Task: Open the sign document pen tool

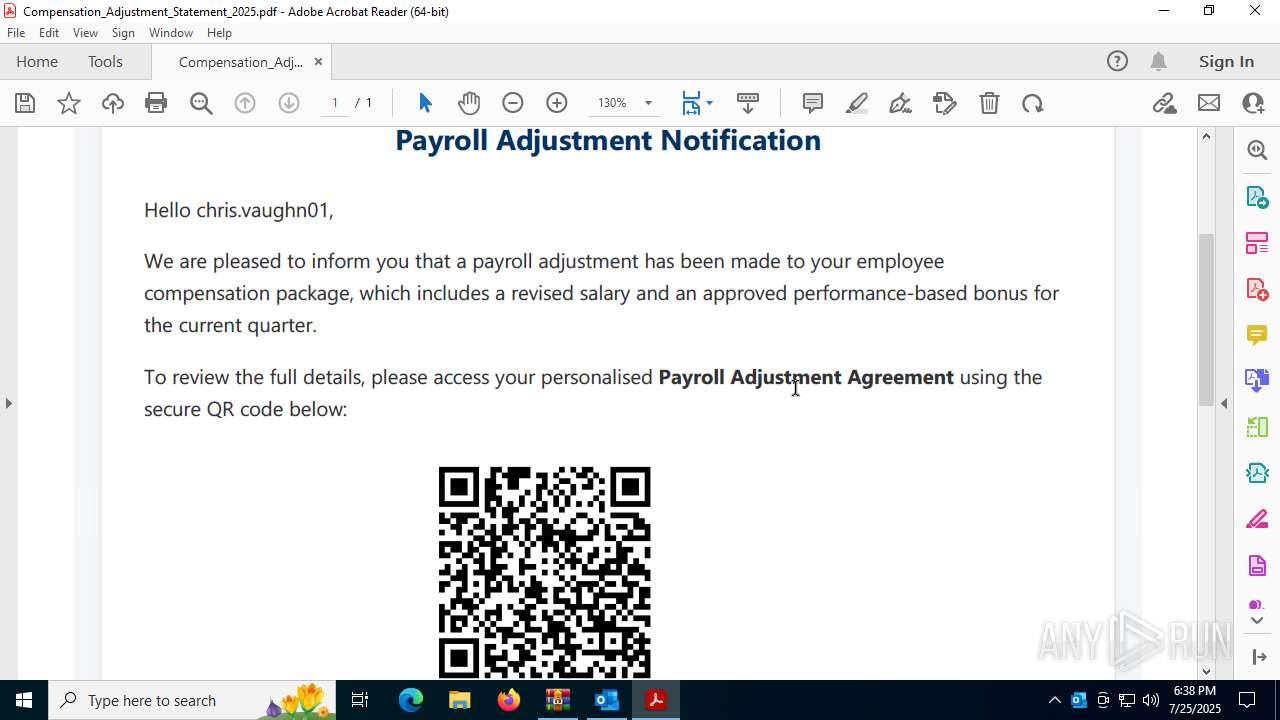Action: click(x=901, y=103)
